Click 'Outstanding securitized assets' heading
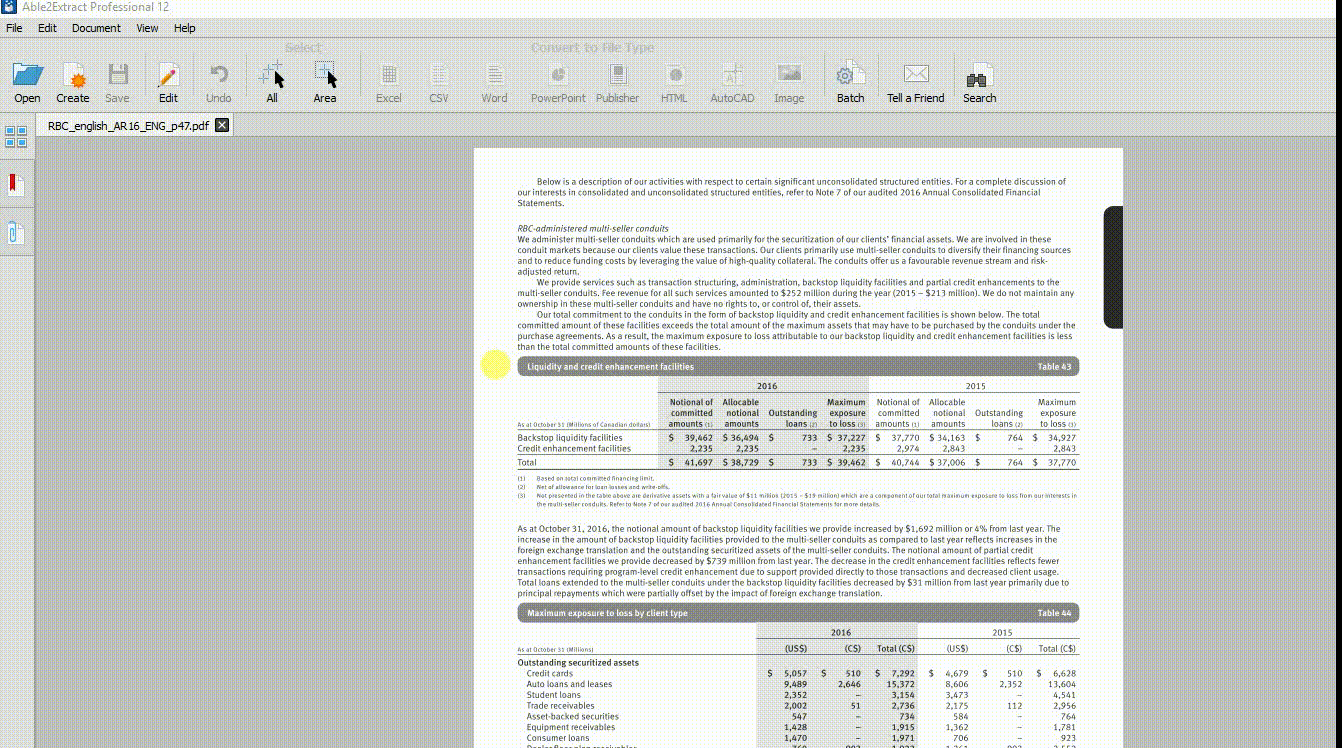The width and height of the screenshot is (1342, 748). [x=578, y=663]
